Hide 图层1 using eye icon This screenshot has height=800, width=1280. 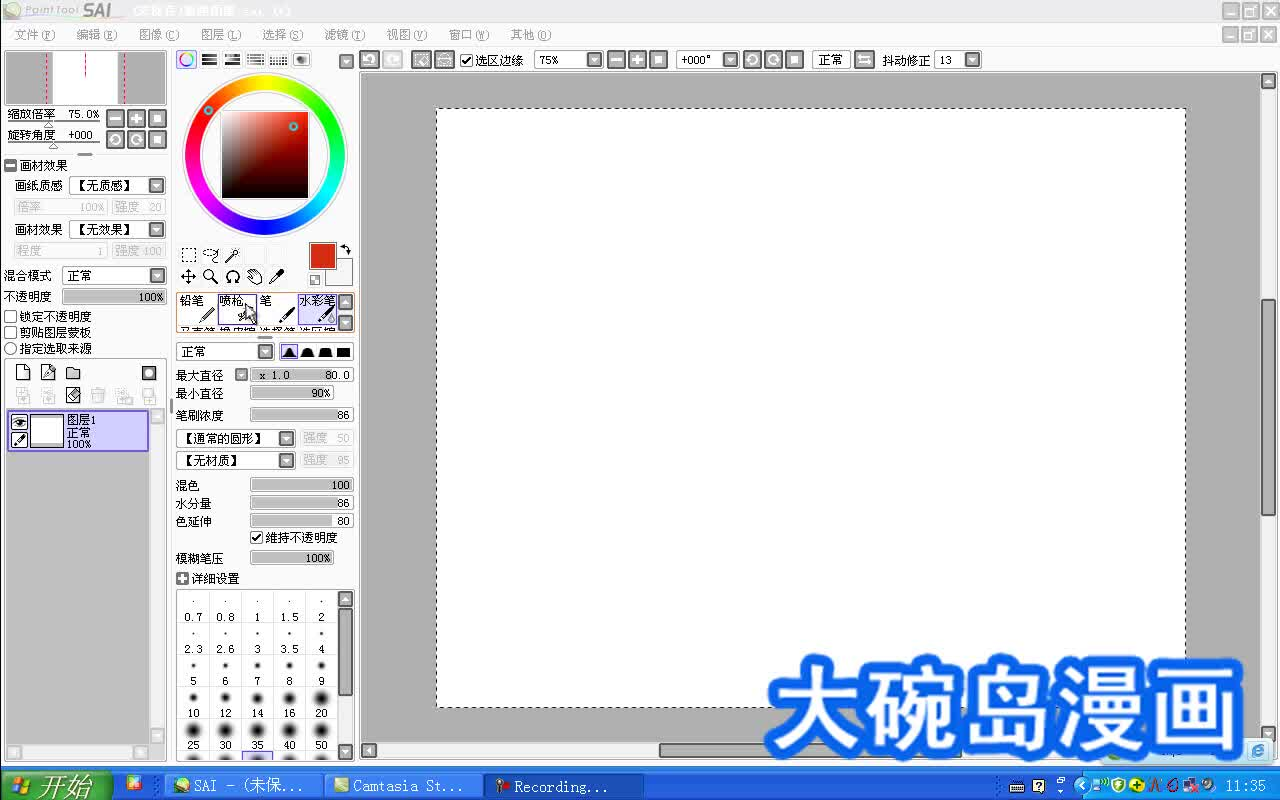point(19,422)
